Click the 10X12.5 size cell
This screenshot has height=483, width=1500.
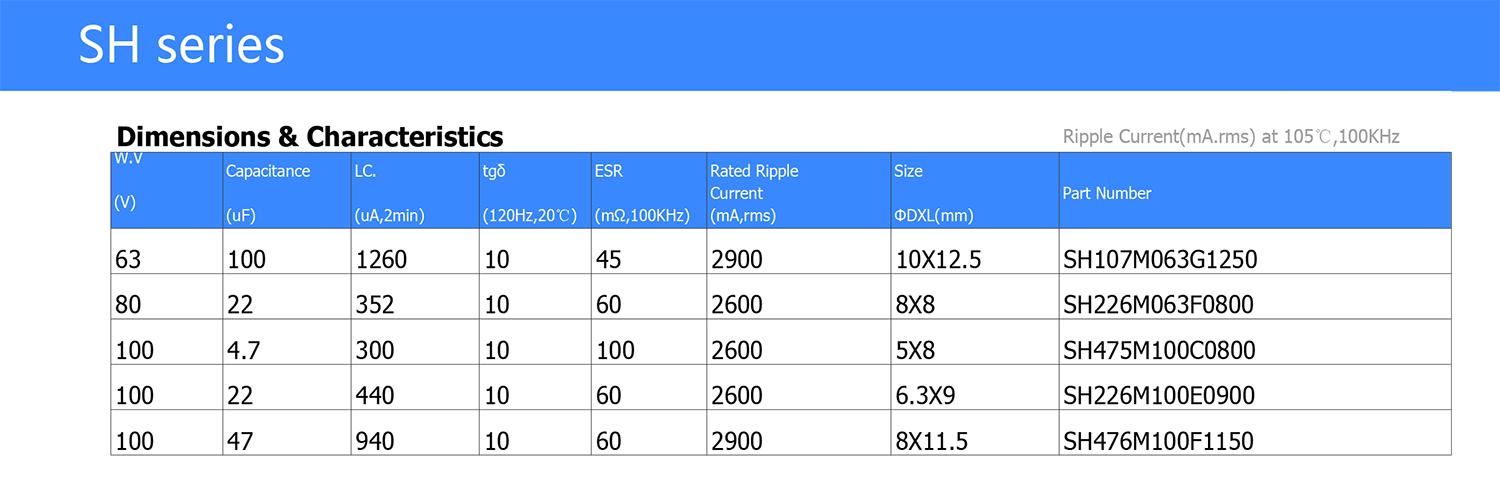point(938,260)
